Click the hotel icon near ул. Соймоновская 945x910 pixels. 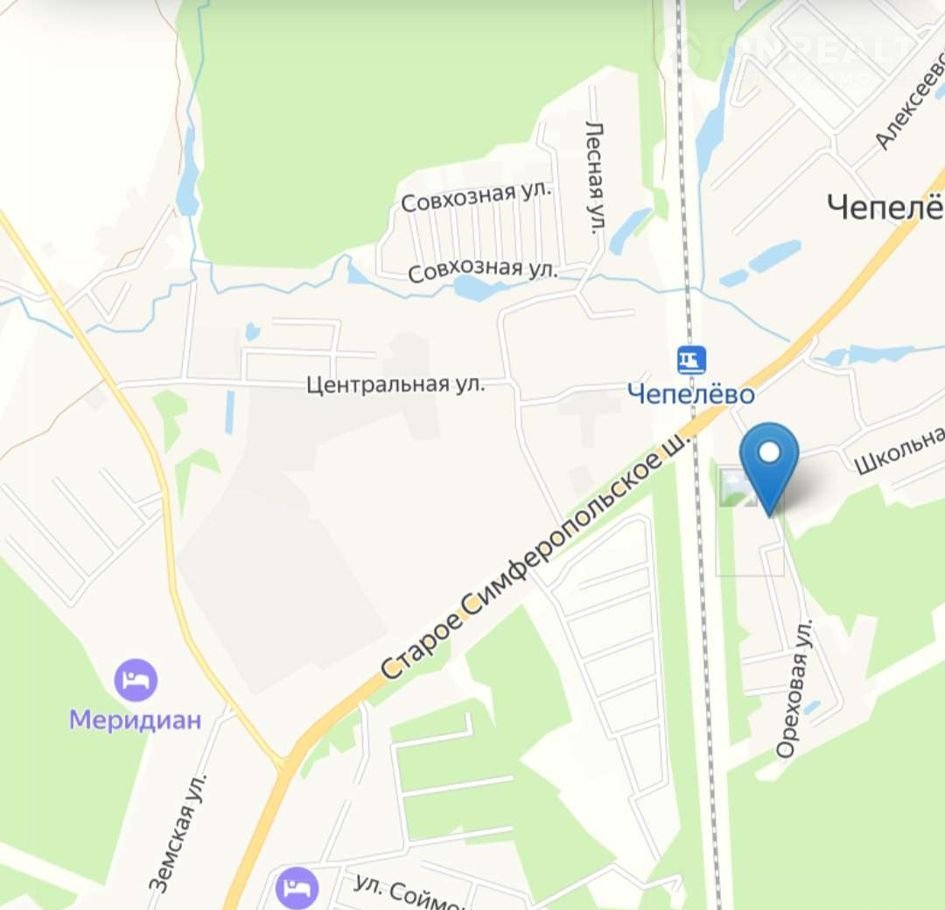[x=297, y=888]
